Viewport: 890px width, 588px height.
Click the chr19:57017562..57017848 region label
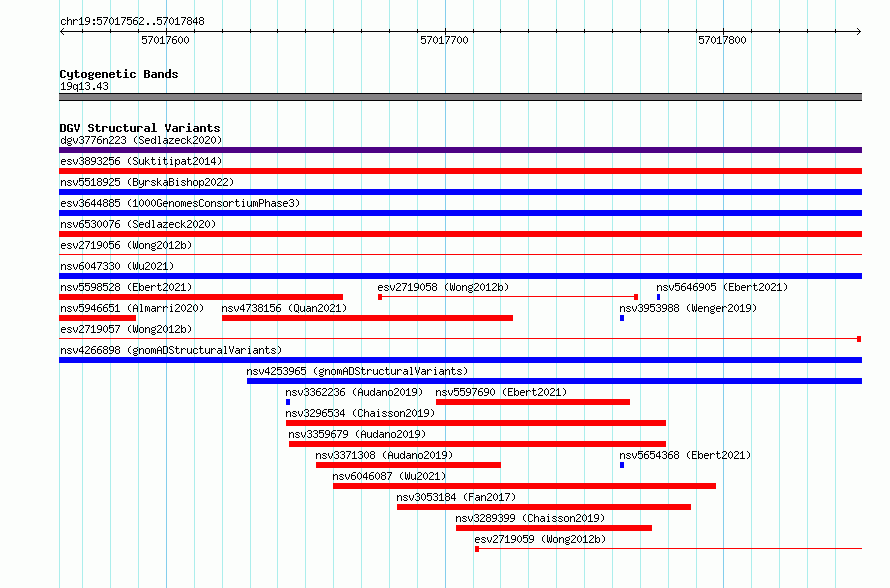tap(132, 21)
